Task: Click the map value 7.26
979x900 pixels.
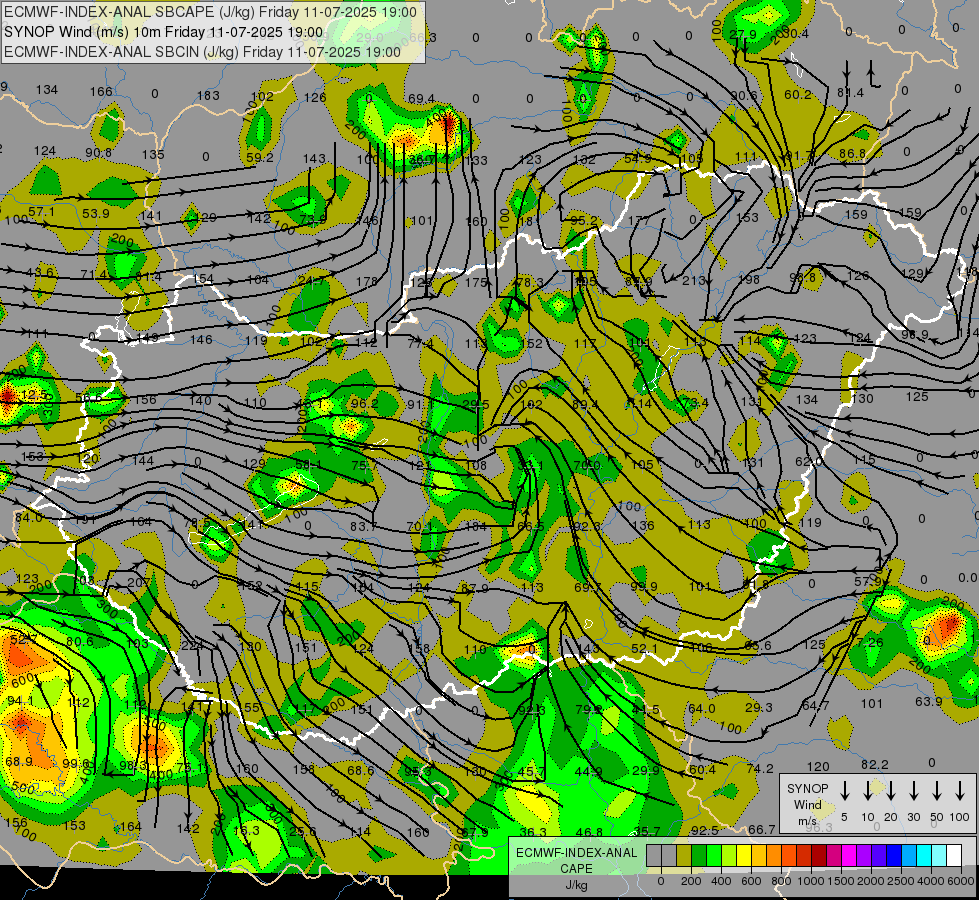Action: (x=870, y=642)
